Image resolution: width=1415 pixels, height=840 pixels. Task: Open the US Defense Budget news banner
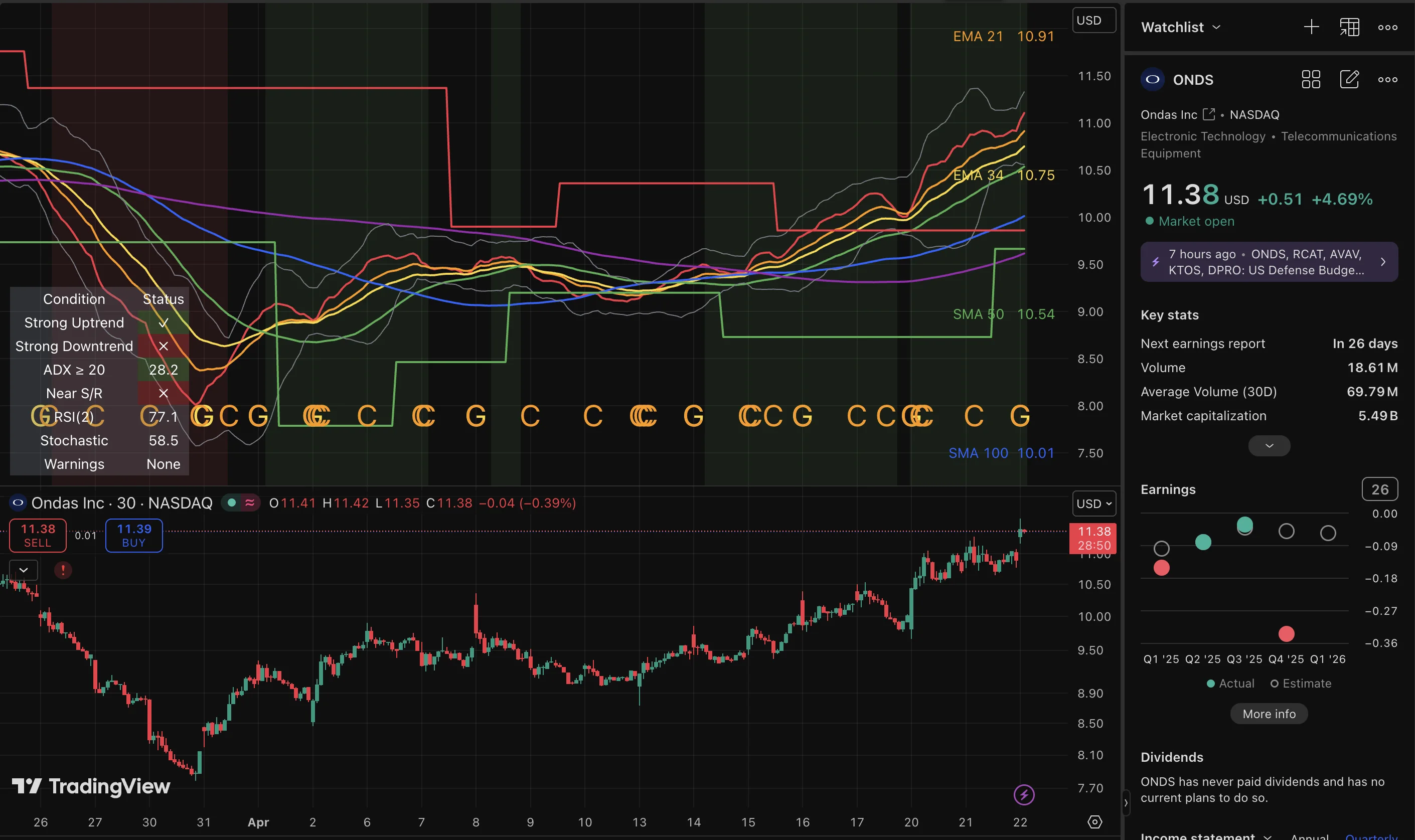pyautogui.click(x=1269, y=262)
